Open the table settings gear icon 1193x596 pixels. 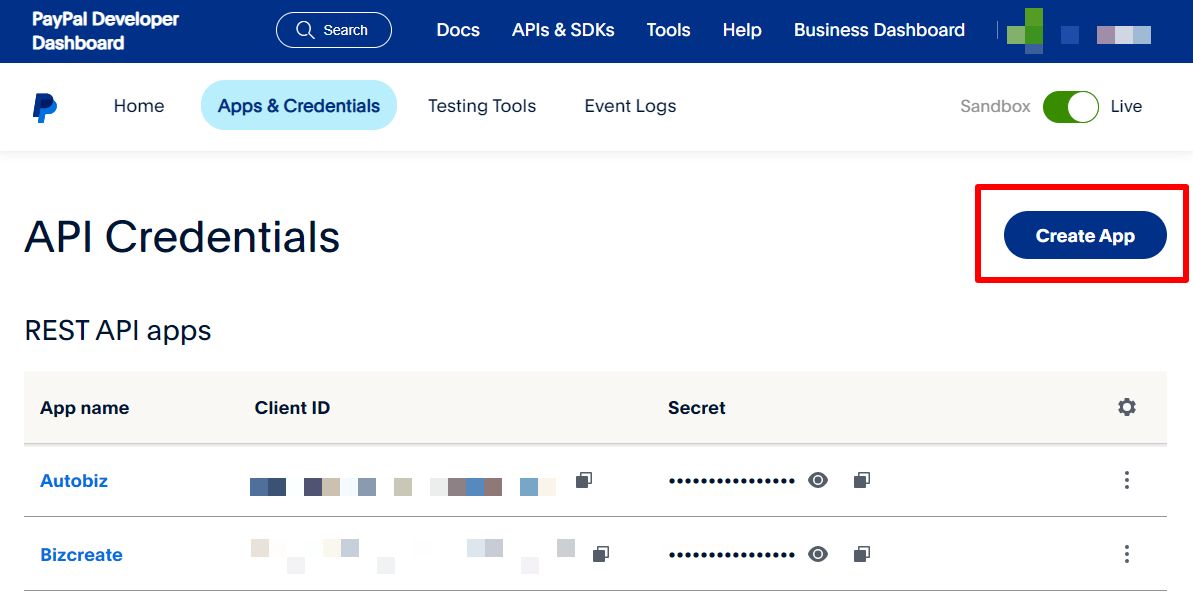[x=1127, y=407]
